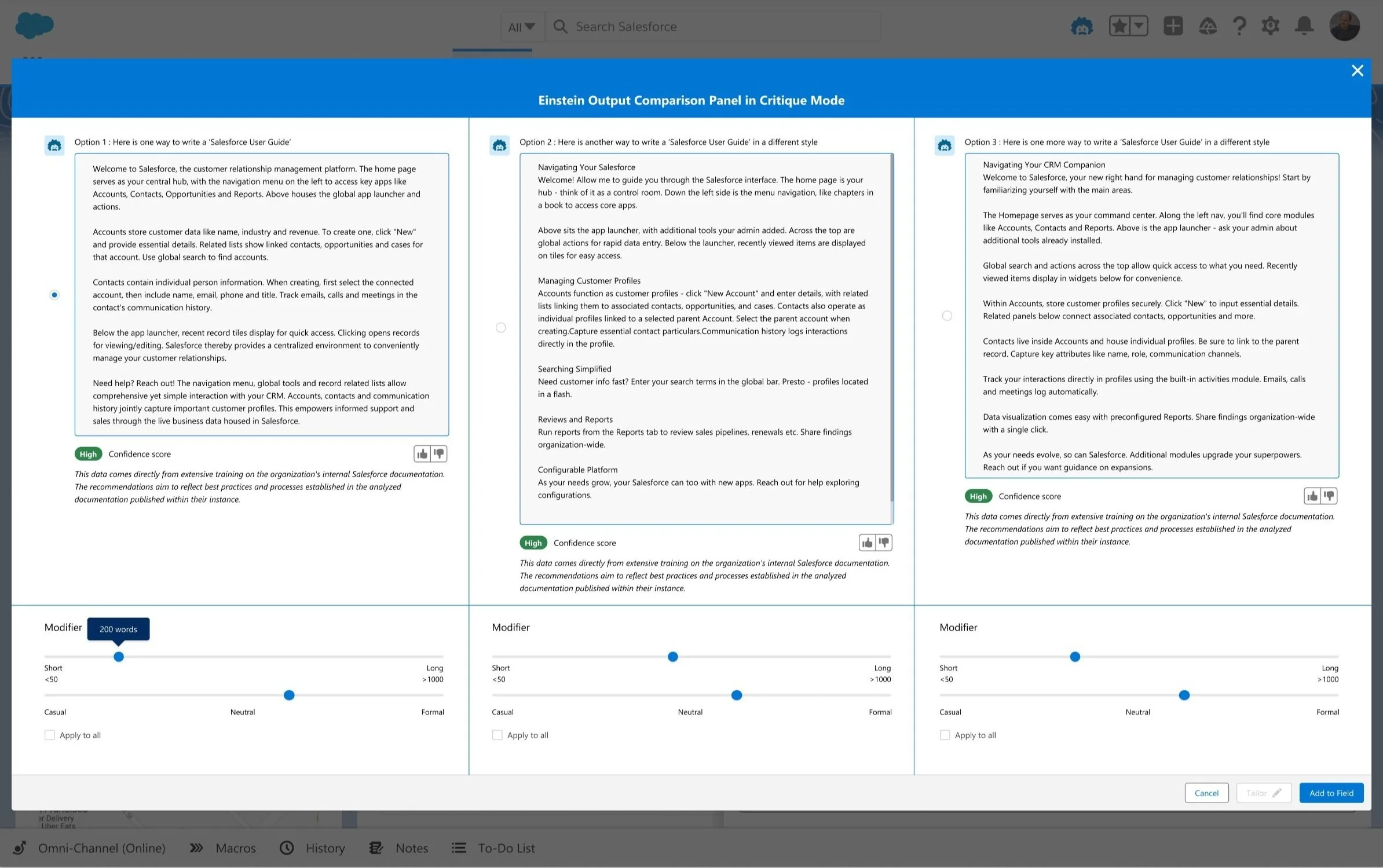This screenshot has width=1383, height=868.
Task: Click the Cancel button
Action: [1206, 793]
